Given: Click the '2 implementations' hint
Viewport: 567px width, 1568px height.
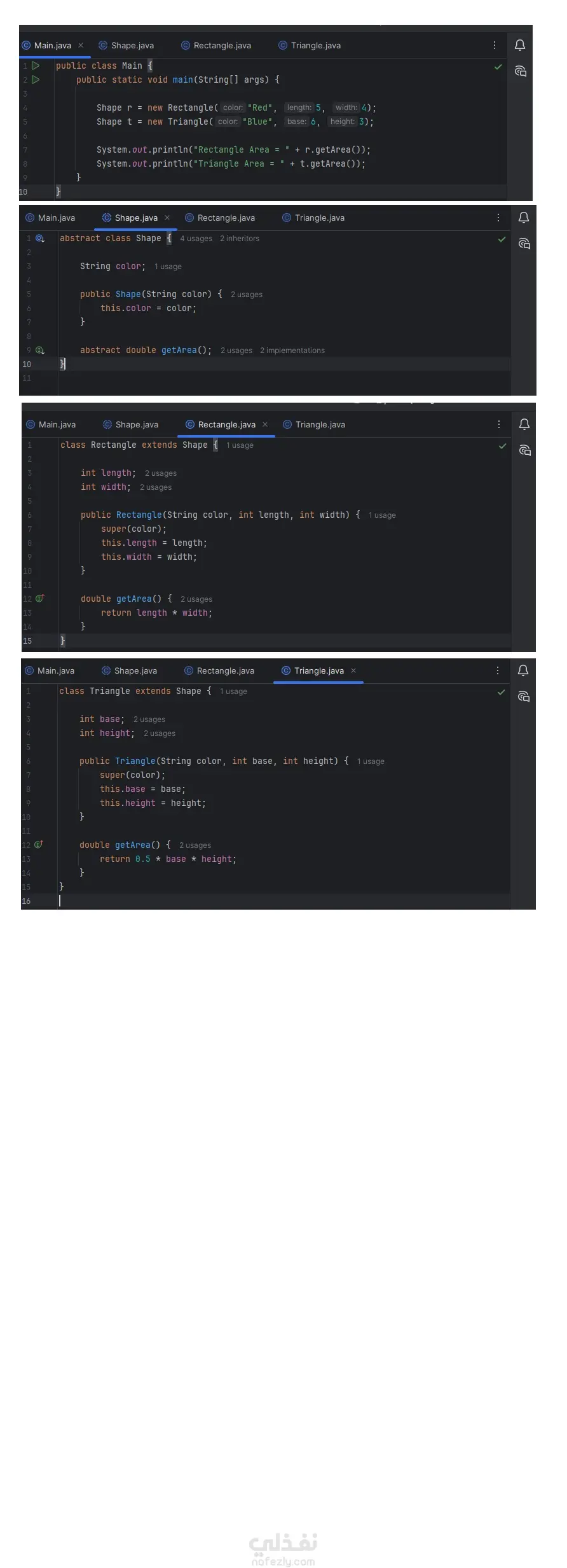Looking at the screenshot, I should click(x=292, y=350).
